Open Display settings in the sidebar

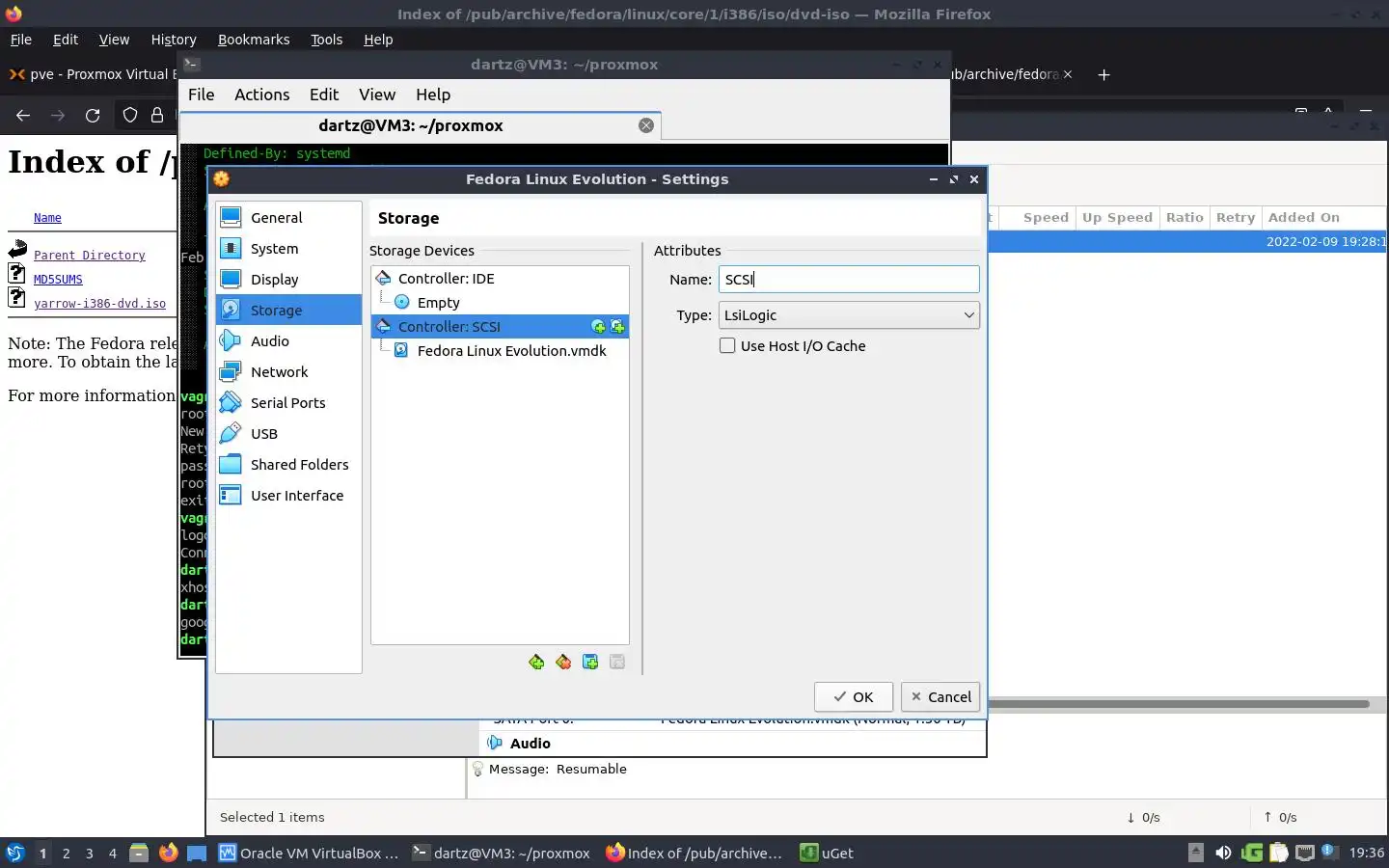pos(288,280)
